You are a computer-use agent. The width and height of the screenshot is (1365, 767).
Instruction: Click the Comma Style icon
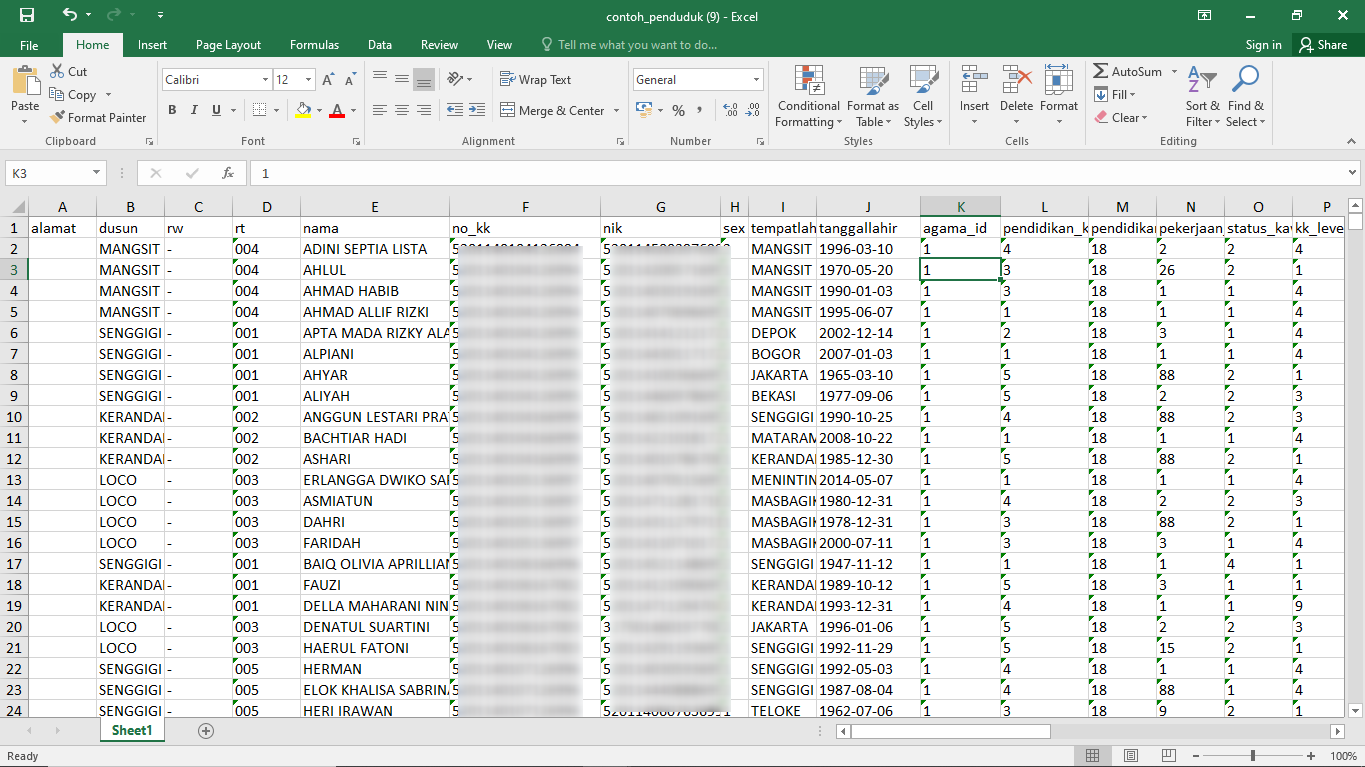coord(700,111)
